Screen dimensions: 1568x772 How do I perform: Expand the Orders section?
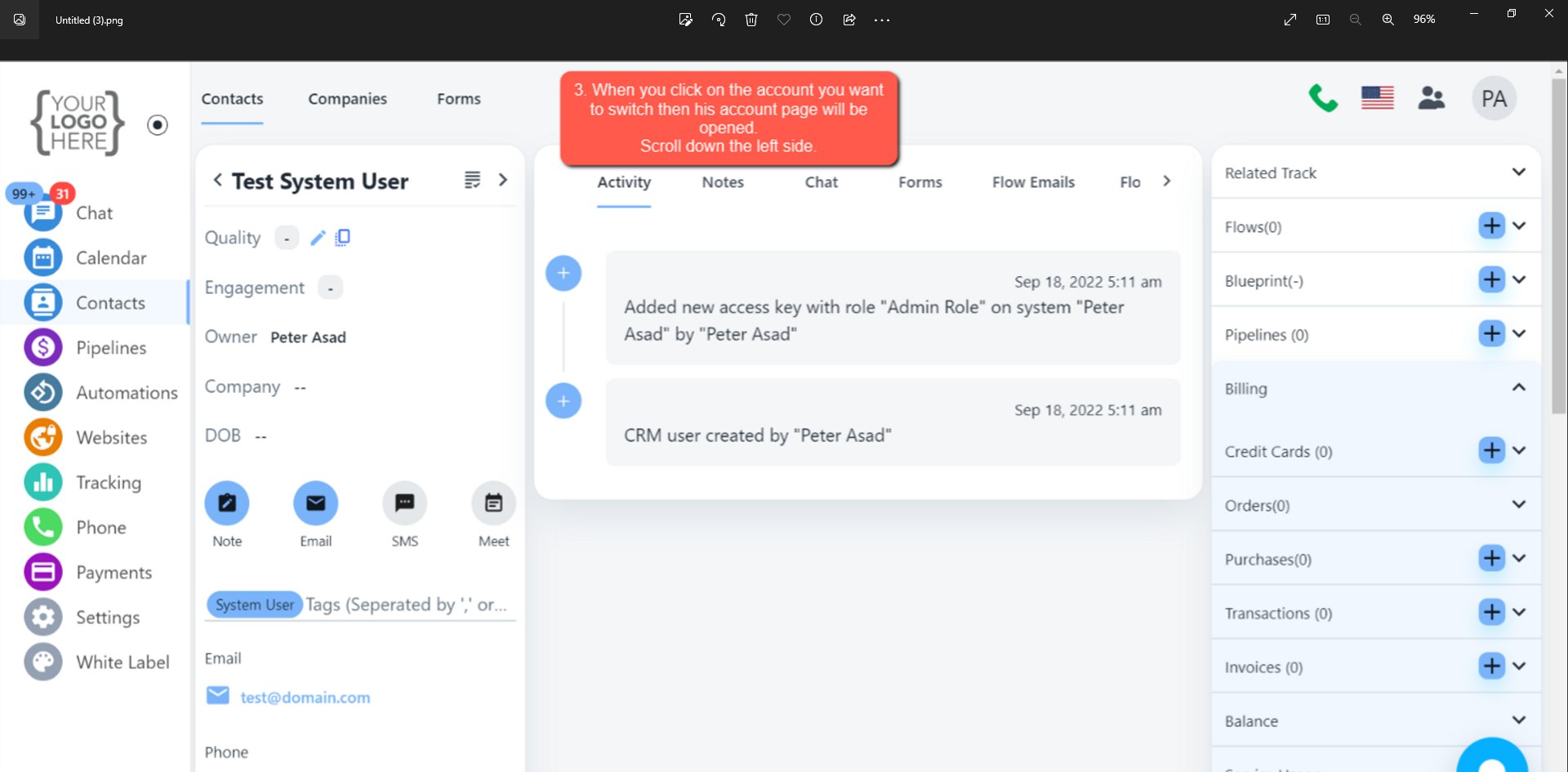1518,505
